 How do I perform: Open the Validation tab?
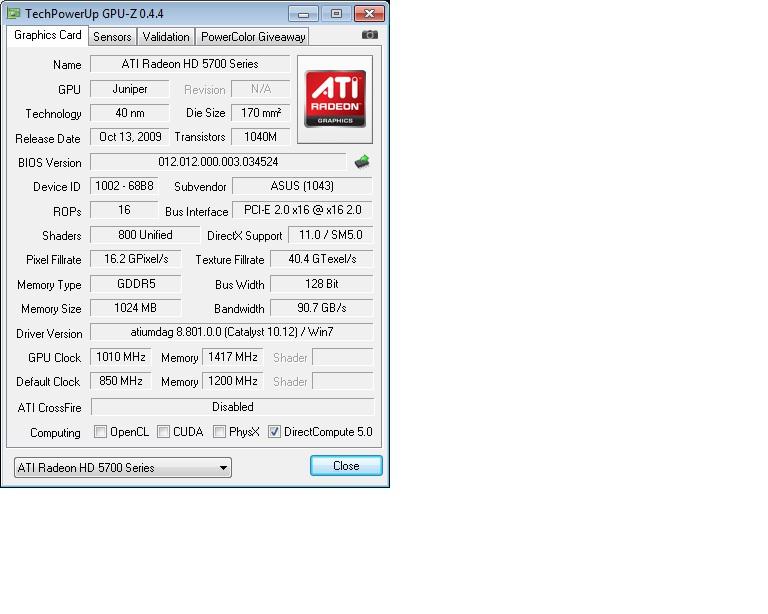[166, 37]
